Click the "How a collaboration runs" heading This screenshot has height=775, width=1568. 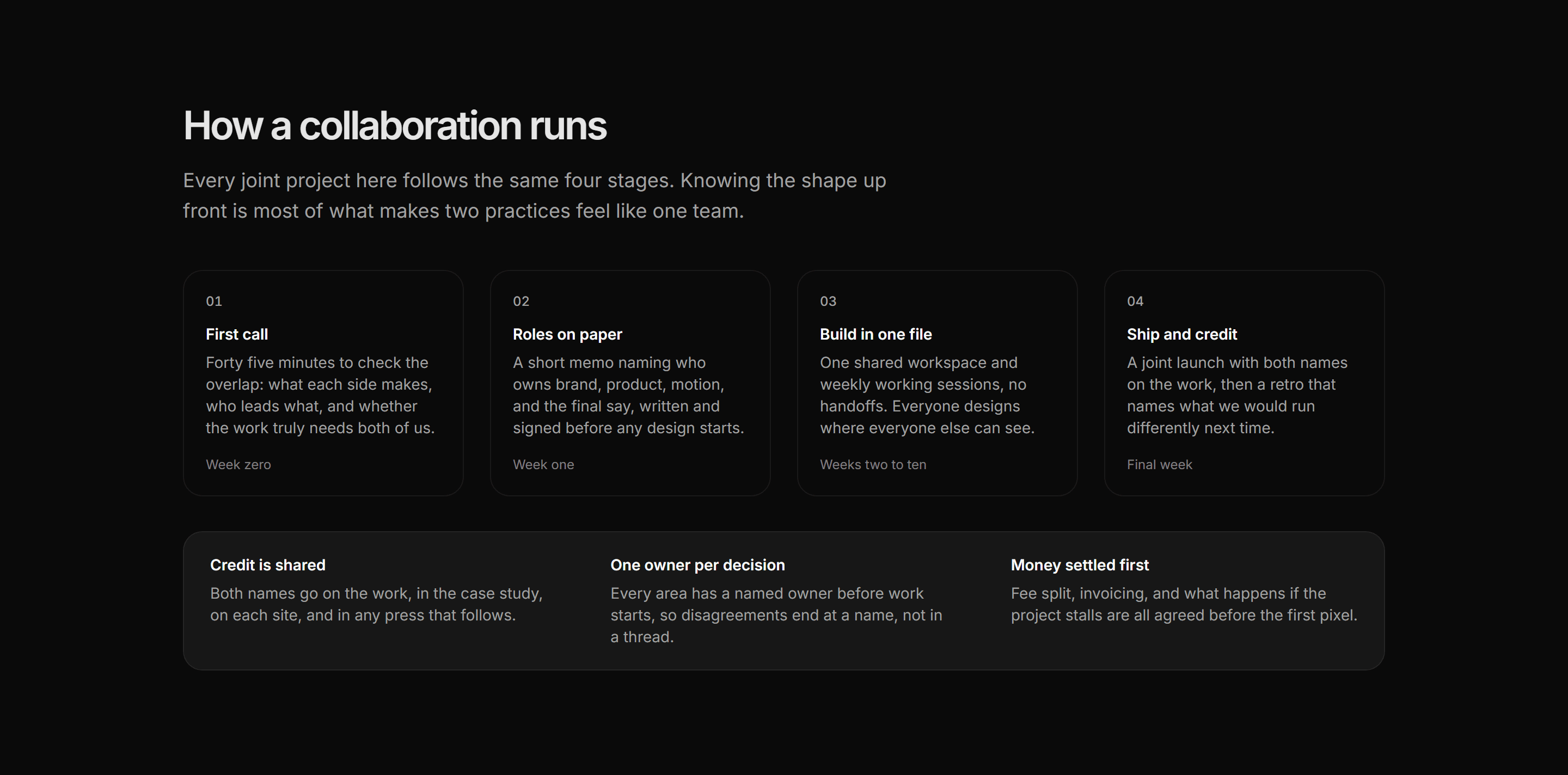click(394, 125)
